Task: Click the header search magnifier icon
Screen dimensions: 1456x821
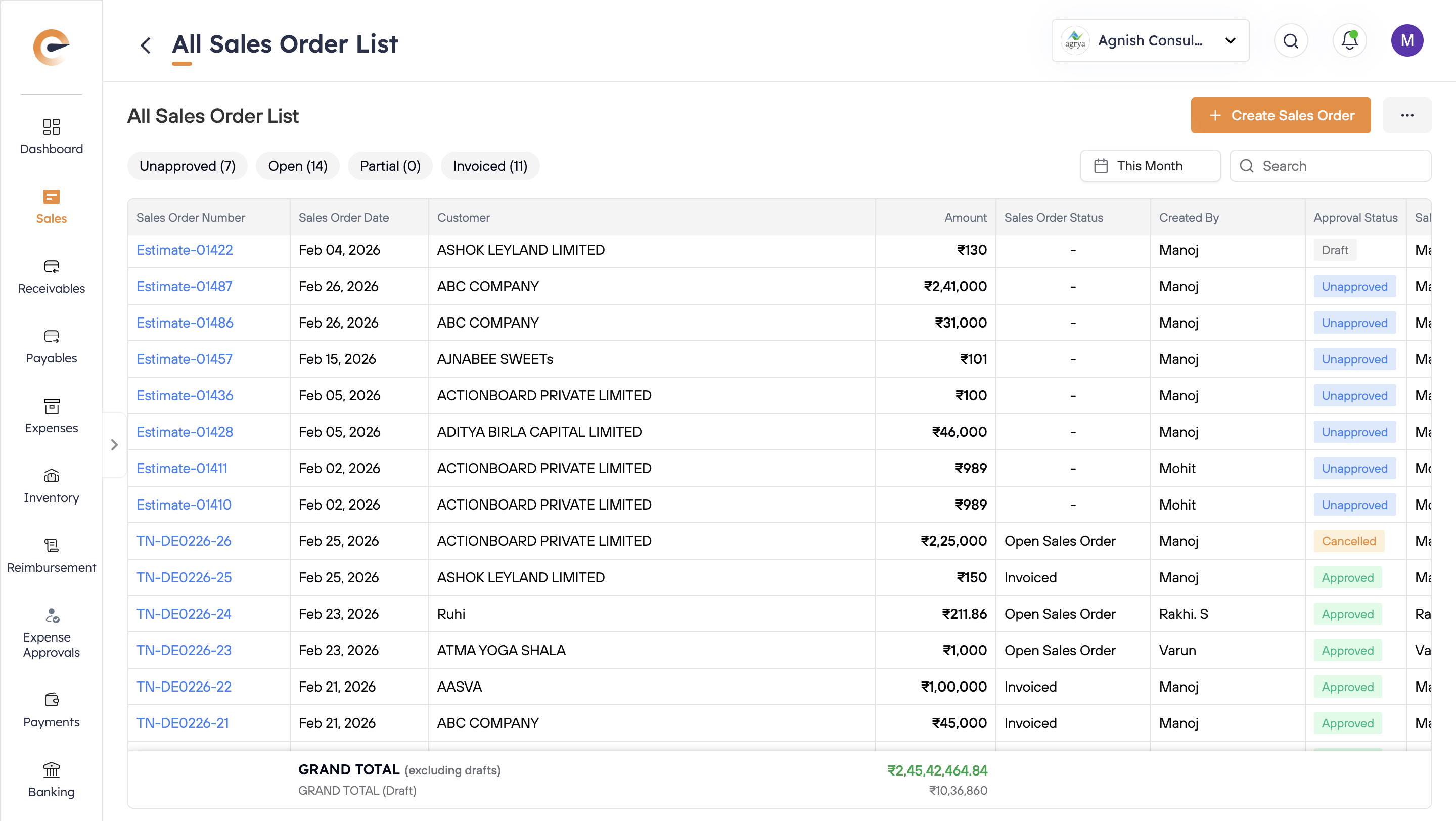Action: (x=1290, y=40)
